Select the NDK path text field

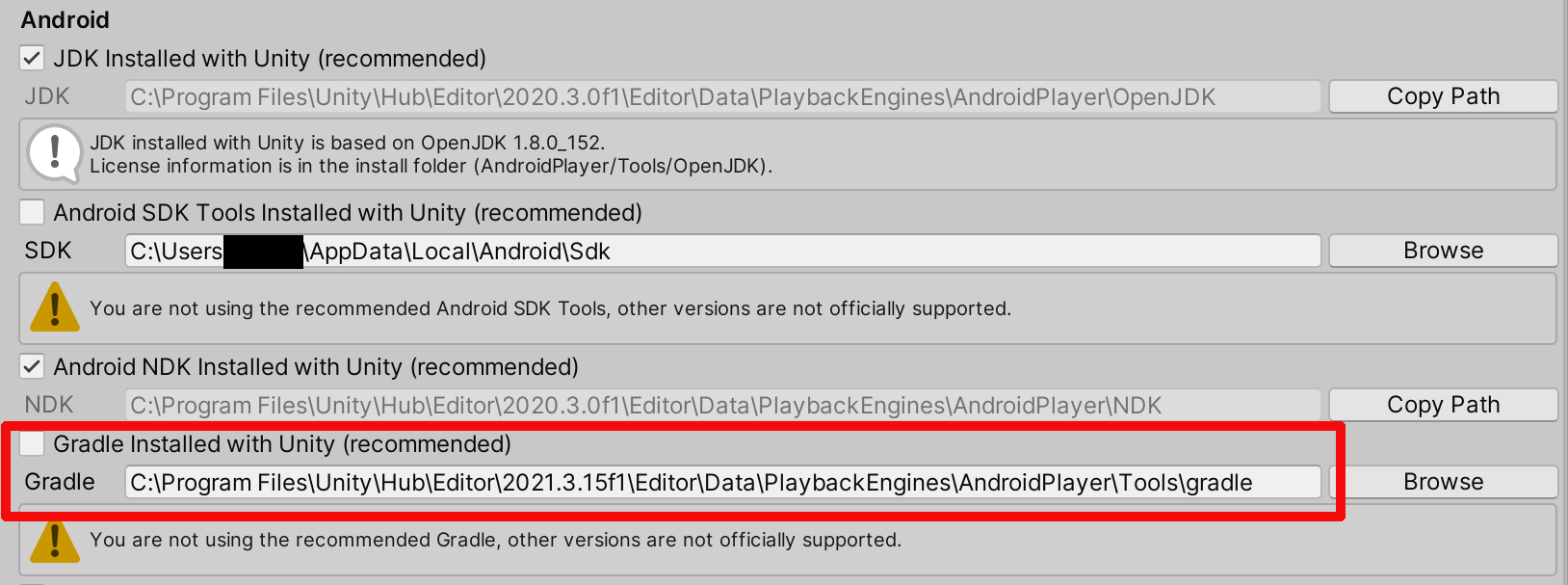coord(722,404)
